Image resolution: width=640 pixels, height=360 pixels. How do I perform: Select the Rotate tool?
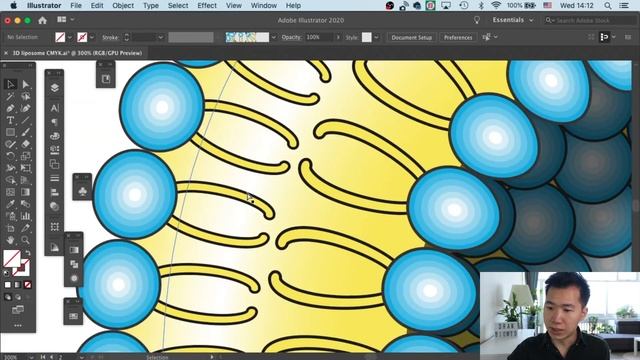pos(11,156)
